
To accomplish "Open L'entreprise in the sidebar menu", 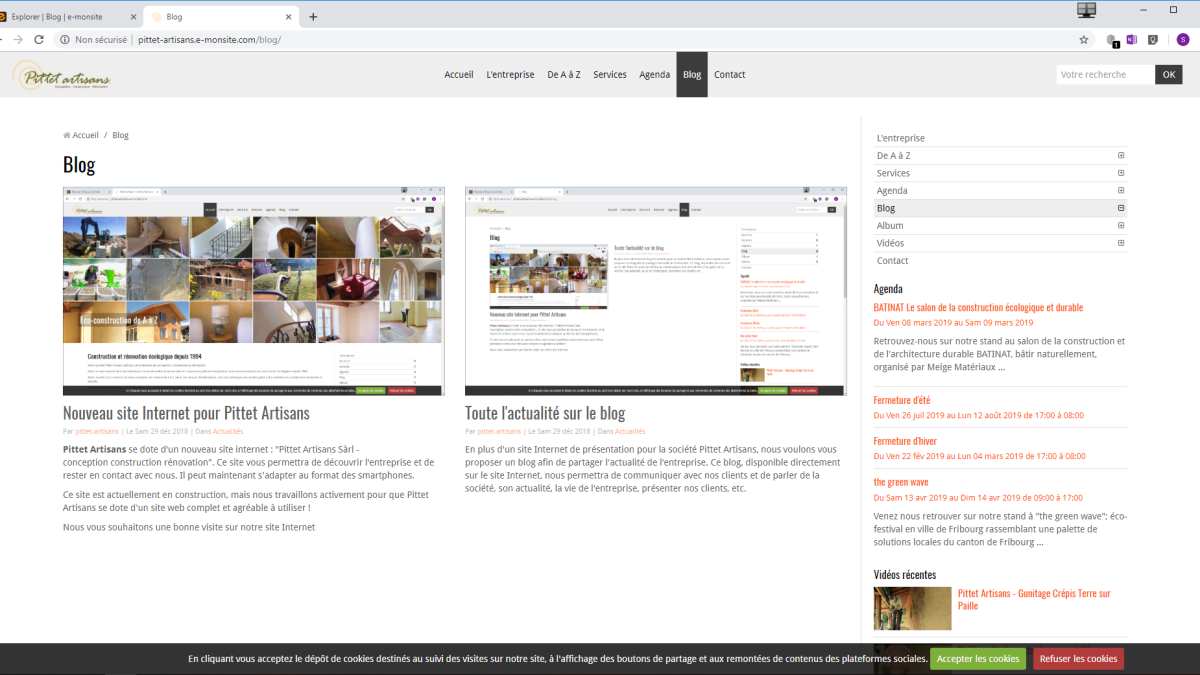I will 901,138.
